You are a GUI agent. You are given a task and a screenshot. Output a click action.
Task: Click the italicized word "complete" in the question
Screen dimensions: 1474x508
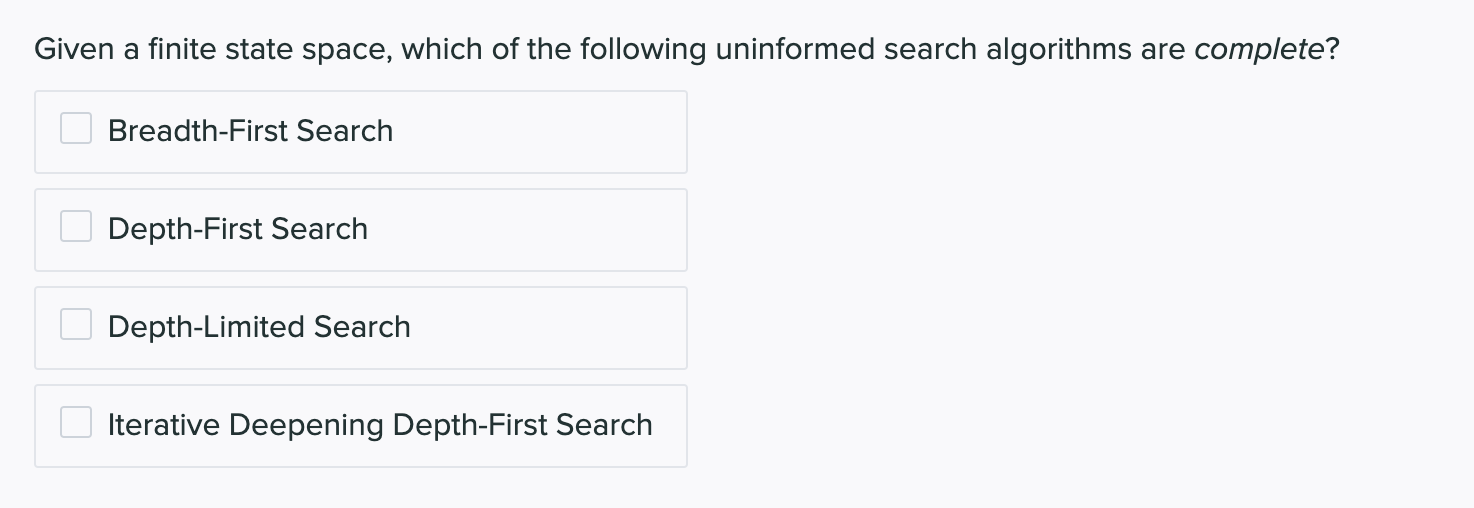[x=1259, y=50]
